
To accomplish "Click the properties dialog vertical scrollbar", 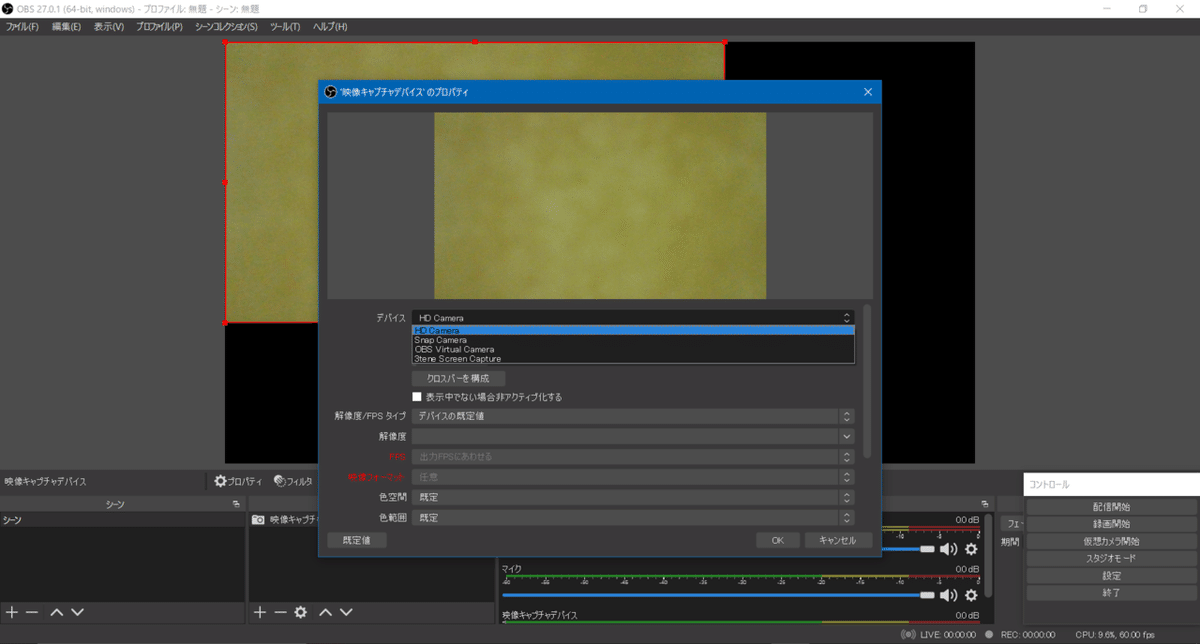I will point(866,381).
